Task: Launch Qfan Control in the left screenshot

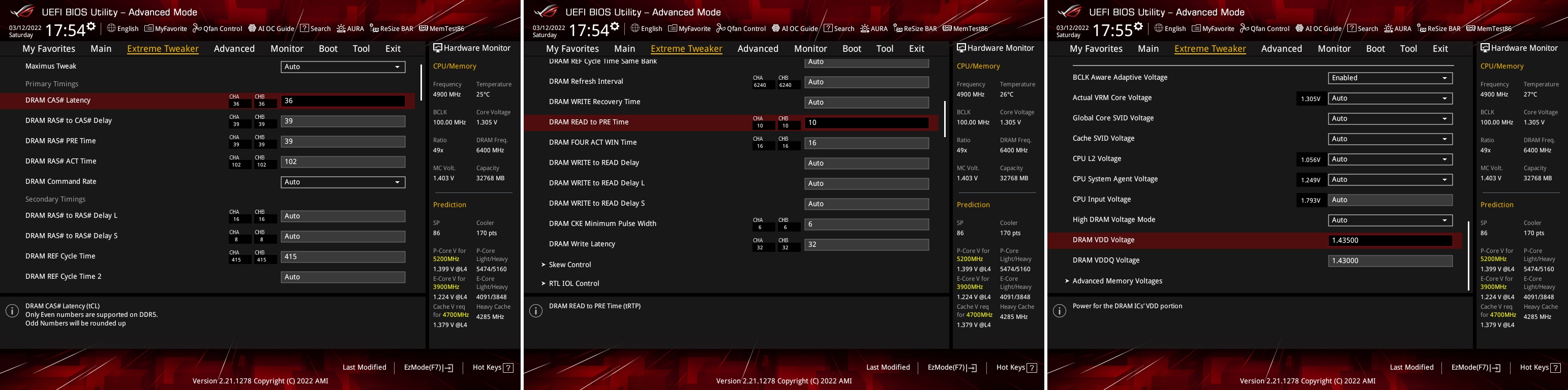Action: click(x=217, y=28)
